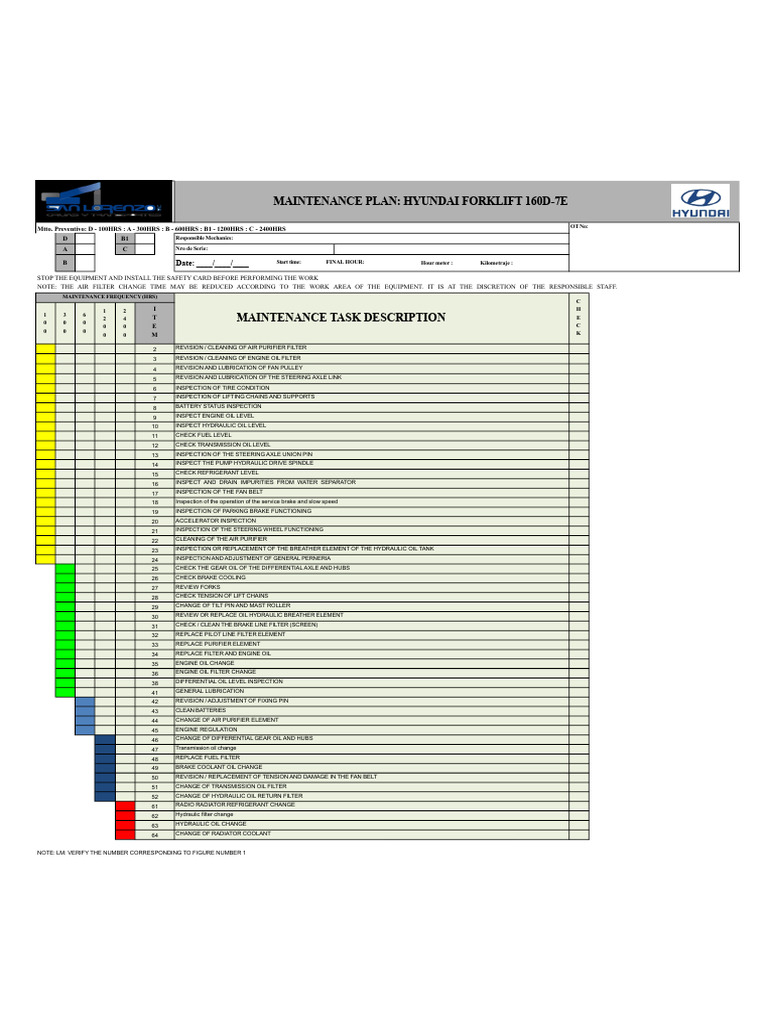768x1024 pixels.
Task: Click the OT No box
Action: 654,247
